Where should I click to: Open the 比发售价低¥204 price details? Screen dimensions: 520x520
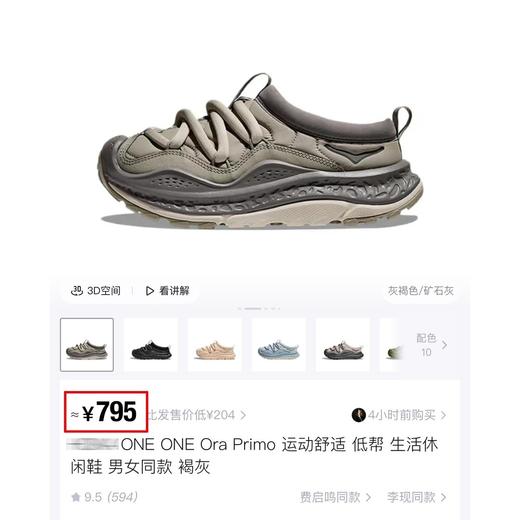tap(197, 415)
